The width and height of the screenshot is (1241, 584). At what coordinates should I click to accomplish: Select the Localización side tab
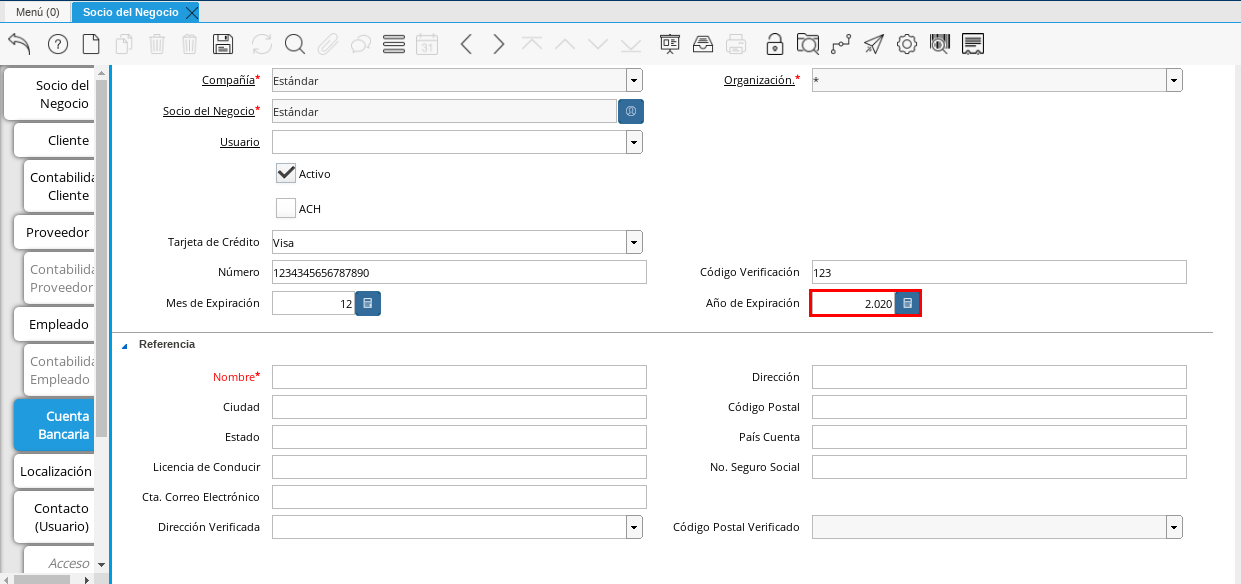55,471
